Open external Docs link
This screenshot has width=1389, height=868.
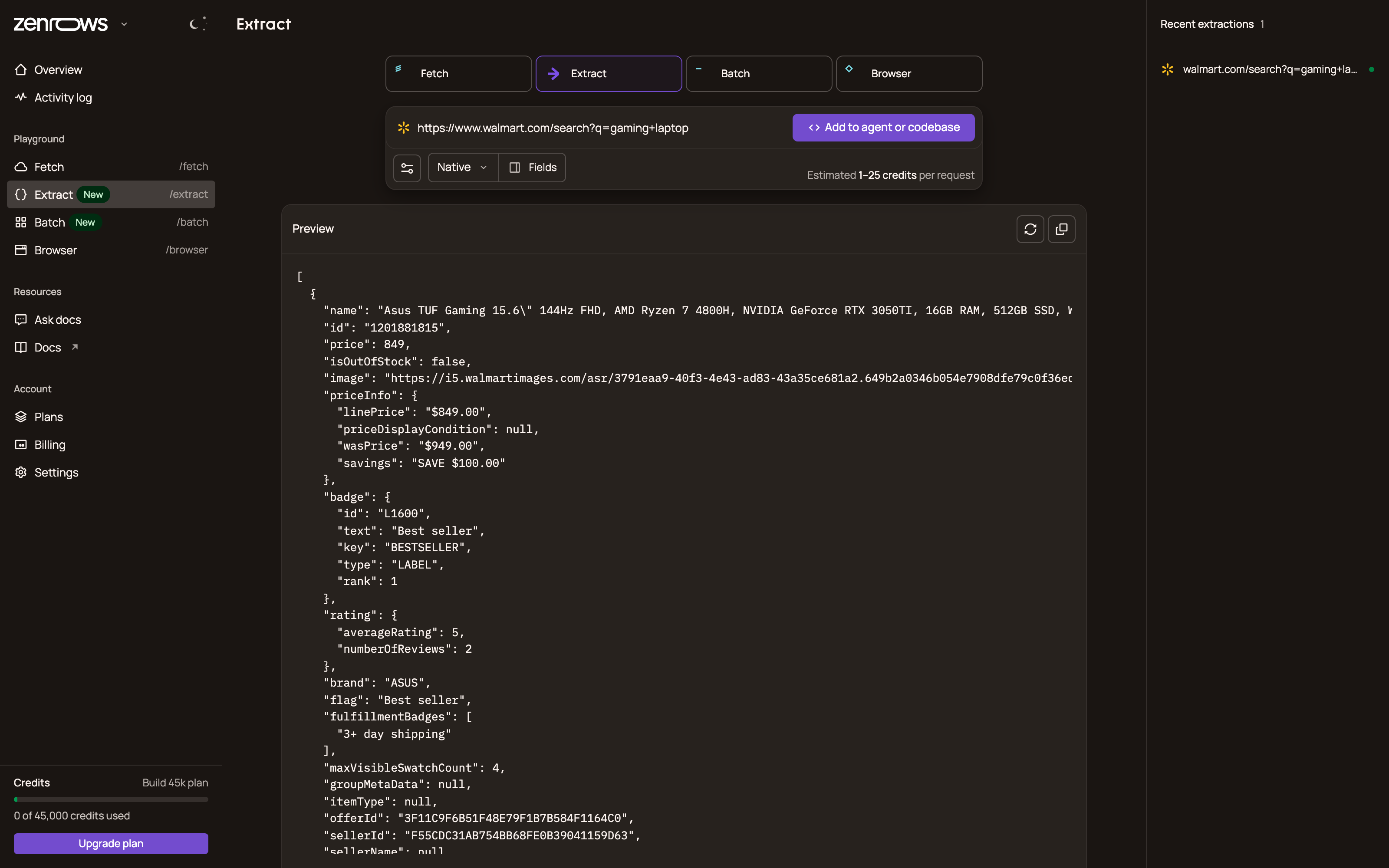111,347
